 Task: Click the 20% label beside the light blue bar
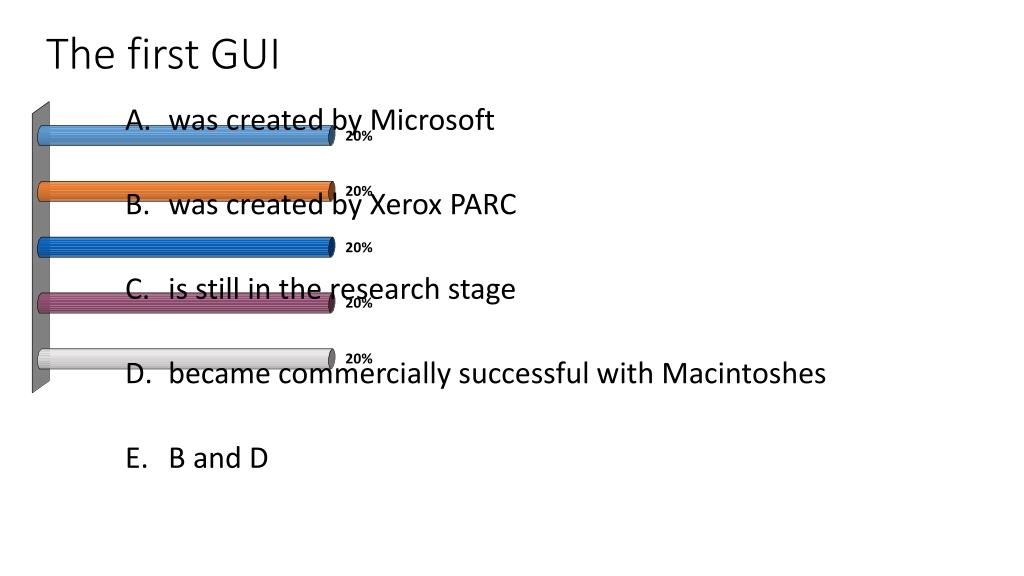tap(359, 136)
